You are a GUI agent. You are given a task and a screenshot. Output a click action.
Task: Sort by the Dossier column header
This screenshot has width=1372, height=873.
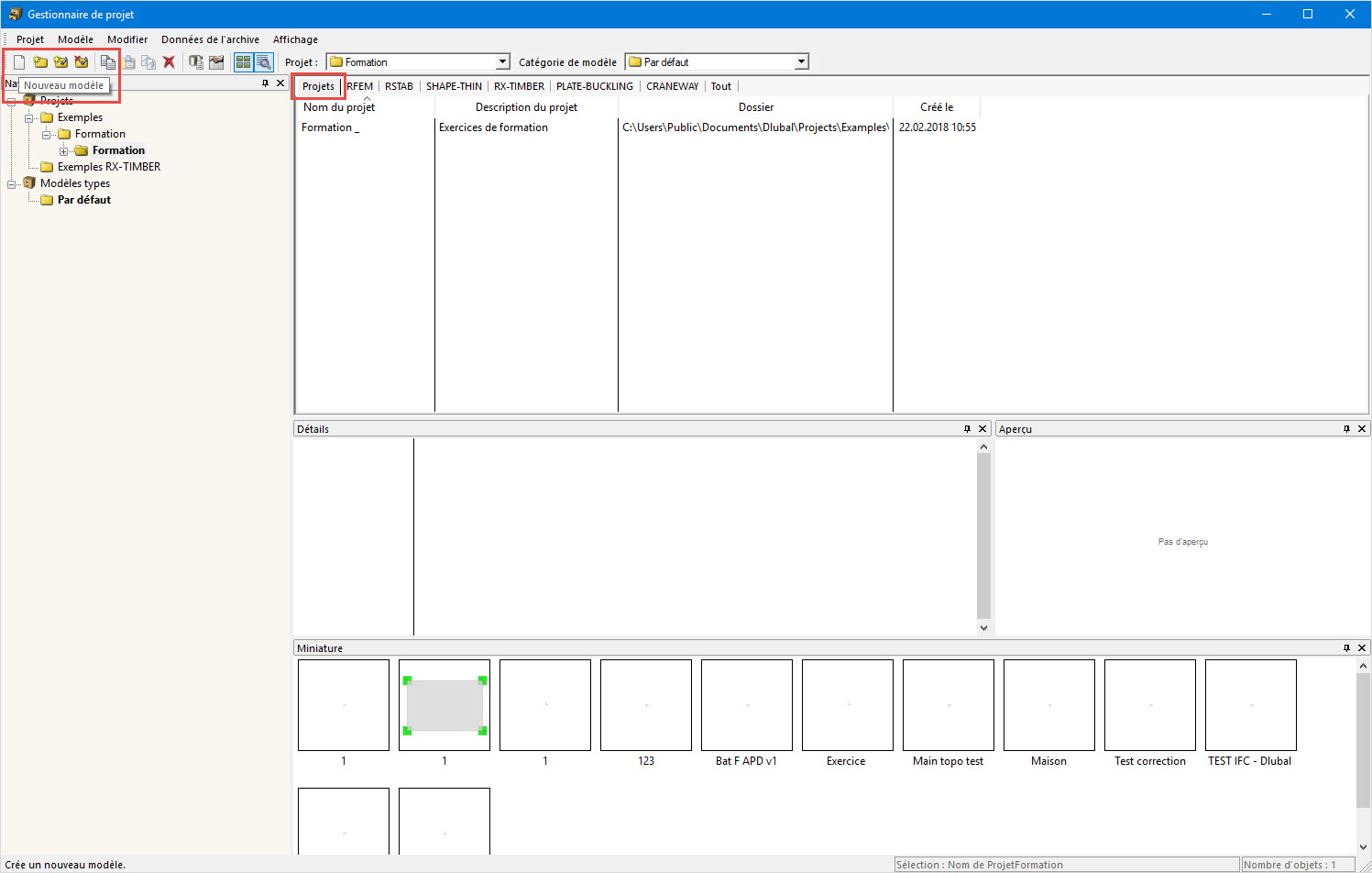coord(756,107)
